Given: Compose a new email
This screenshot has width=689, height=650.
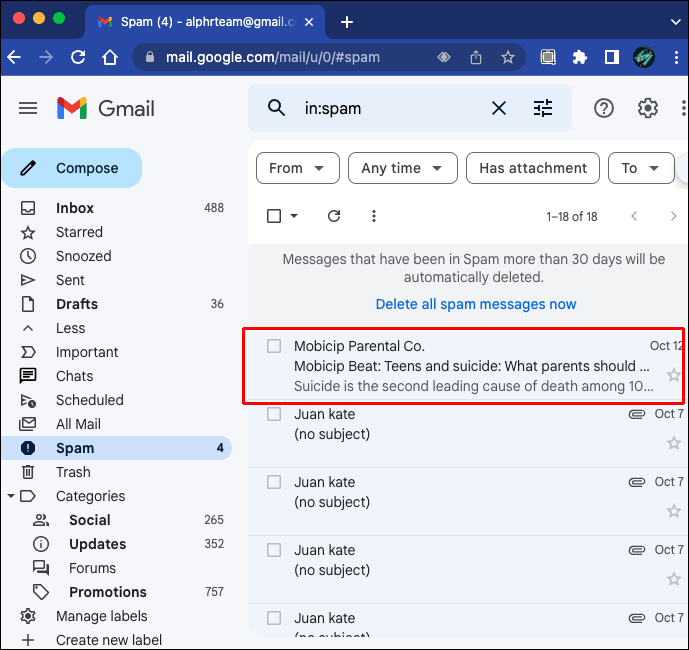Looking at the screenshot, I should 72,168.
